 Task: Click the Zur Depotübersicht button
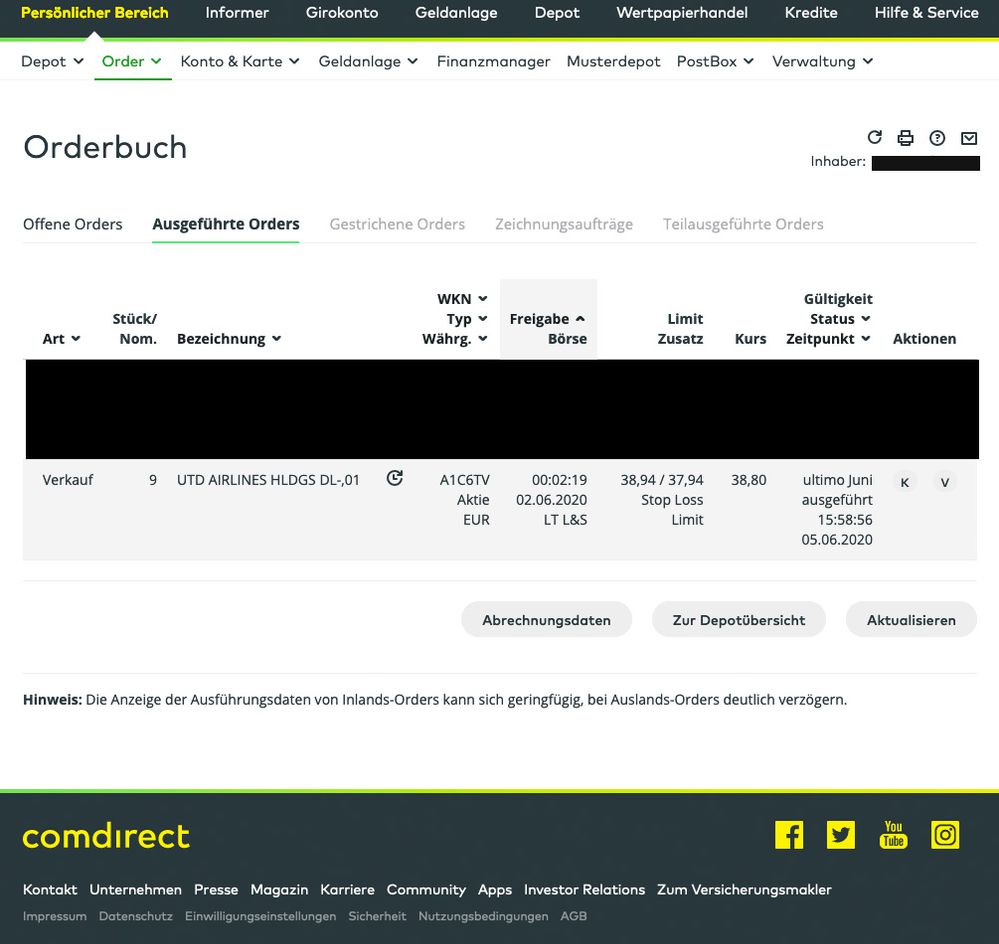pos(739,620)
